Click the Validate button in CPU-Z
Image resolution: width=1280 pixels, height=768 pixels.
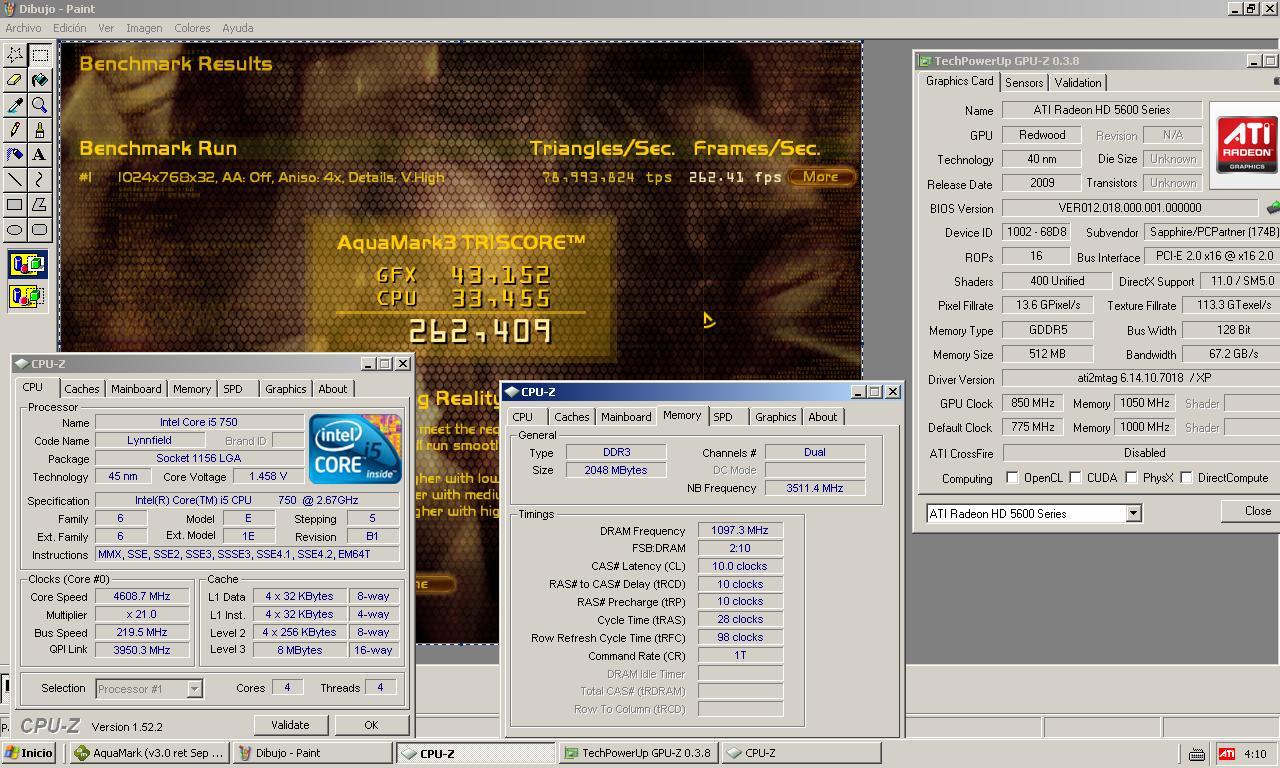coord(290,725)
